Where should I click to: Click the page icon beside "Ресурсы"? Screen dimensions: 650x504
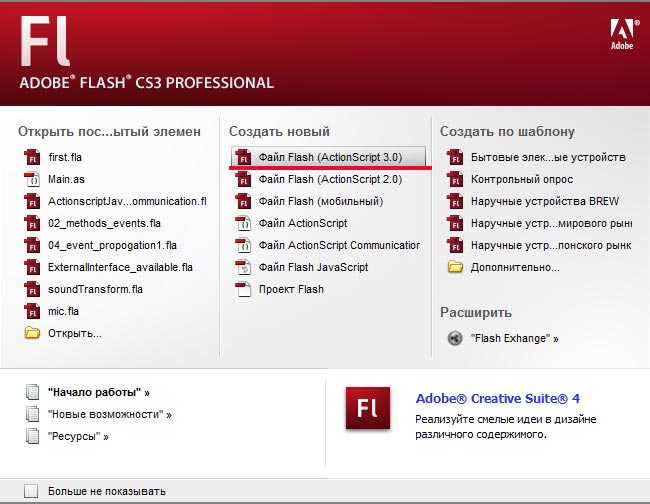point(32,436)
